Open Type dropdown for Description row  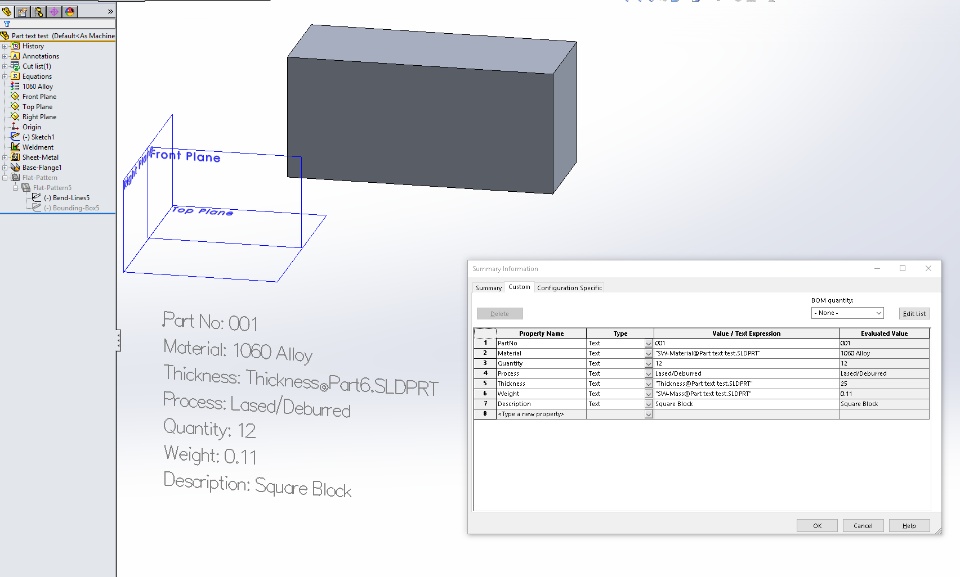pyautogui.click(x=648, y=404)
